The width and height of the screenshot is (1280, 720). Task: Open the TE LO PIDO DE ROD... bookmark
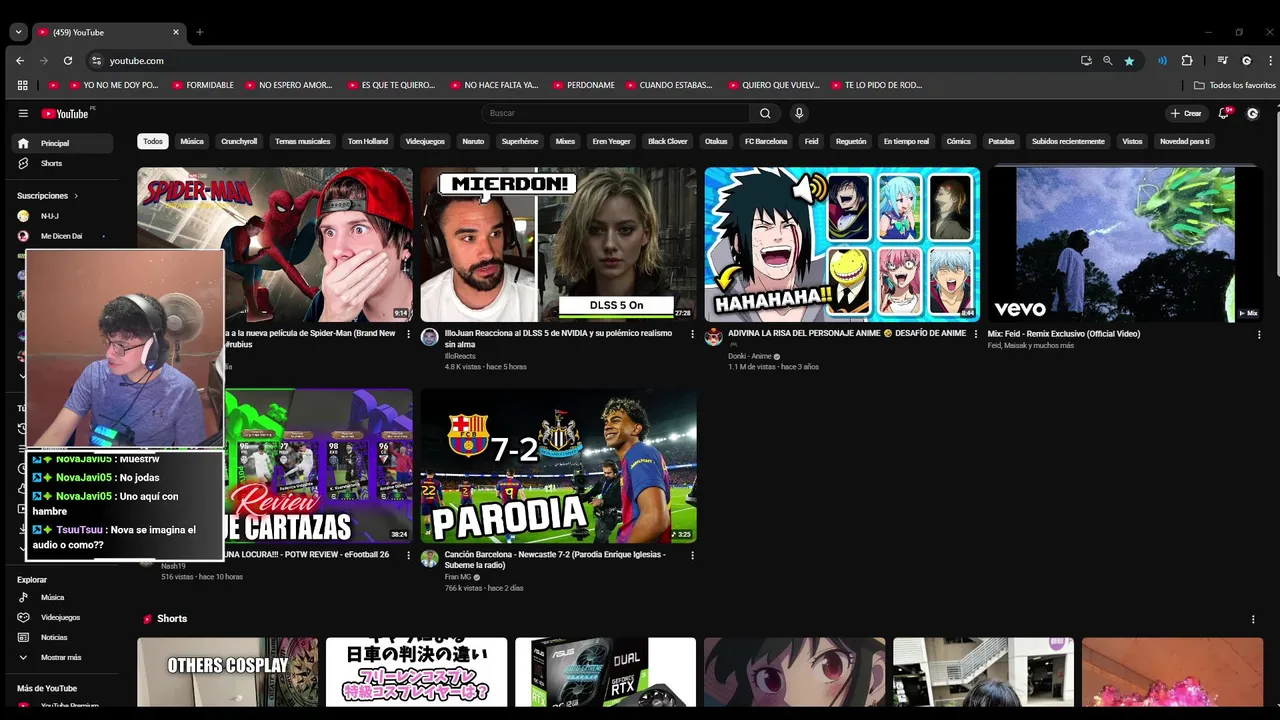876,85
